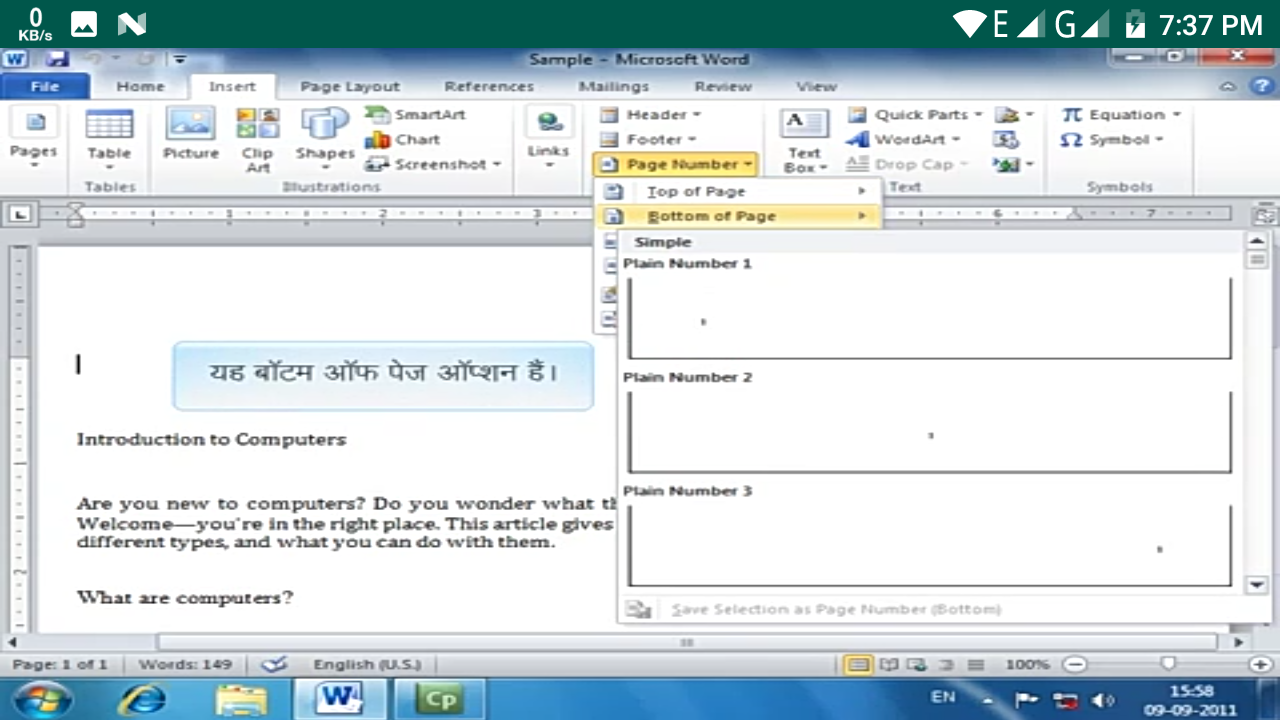Click the Word taskbar button

(x=339, y=699)
